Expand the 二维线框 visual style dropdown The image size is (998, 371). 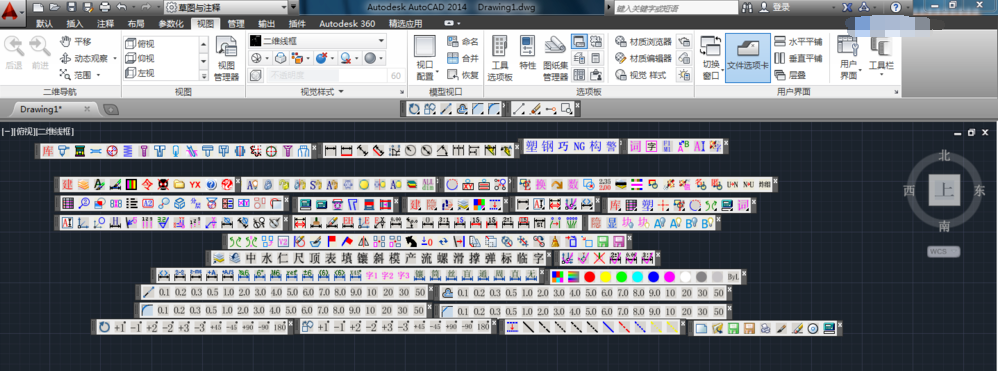317,41
